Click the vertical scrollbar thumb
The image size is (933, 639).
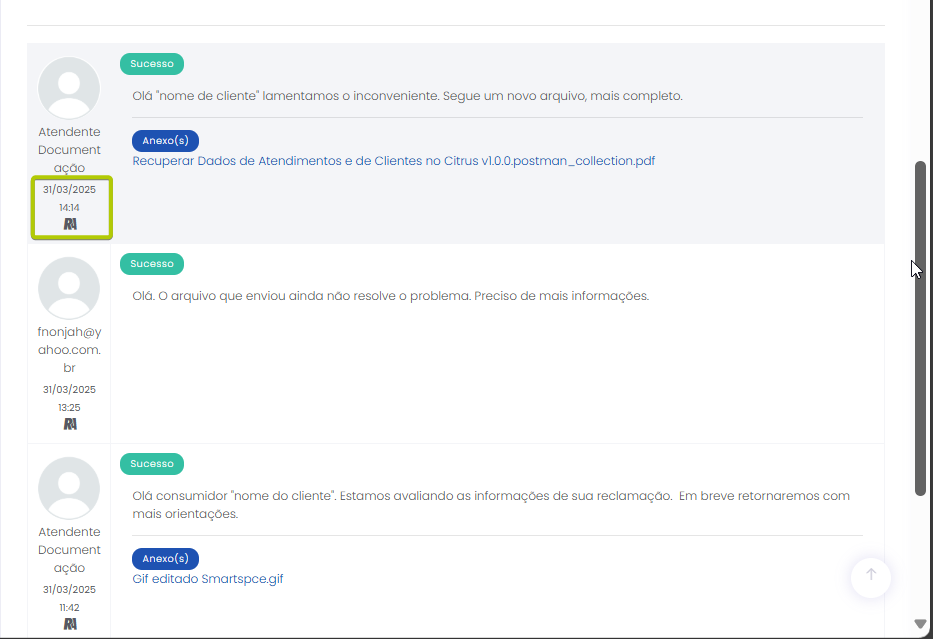tap(920, 328)
